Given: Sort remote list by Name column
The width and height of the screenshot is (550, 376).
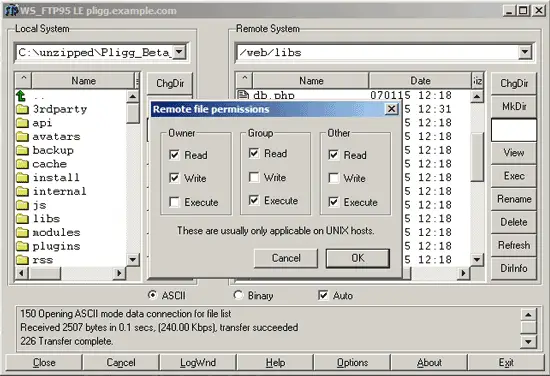Looking at the screenshot, I should click(311, 81).
